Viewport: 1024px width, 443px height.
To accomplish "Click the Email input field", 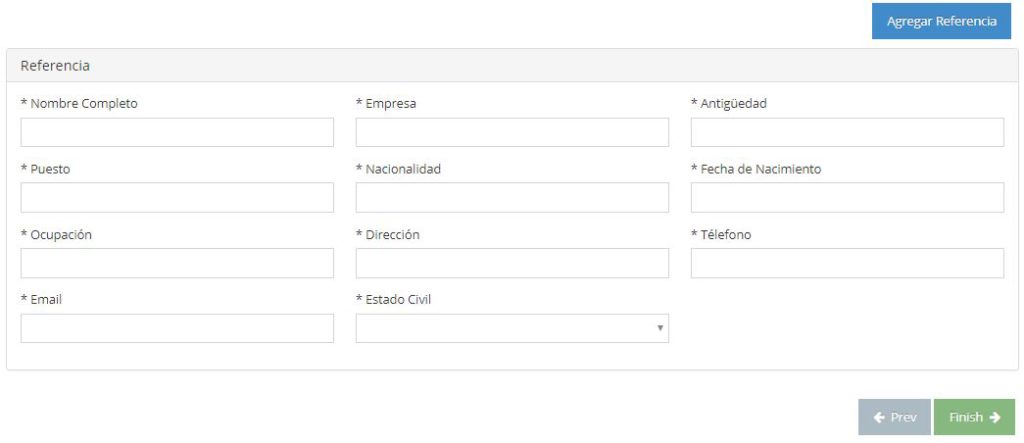I will tap(177, 328).
